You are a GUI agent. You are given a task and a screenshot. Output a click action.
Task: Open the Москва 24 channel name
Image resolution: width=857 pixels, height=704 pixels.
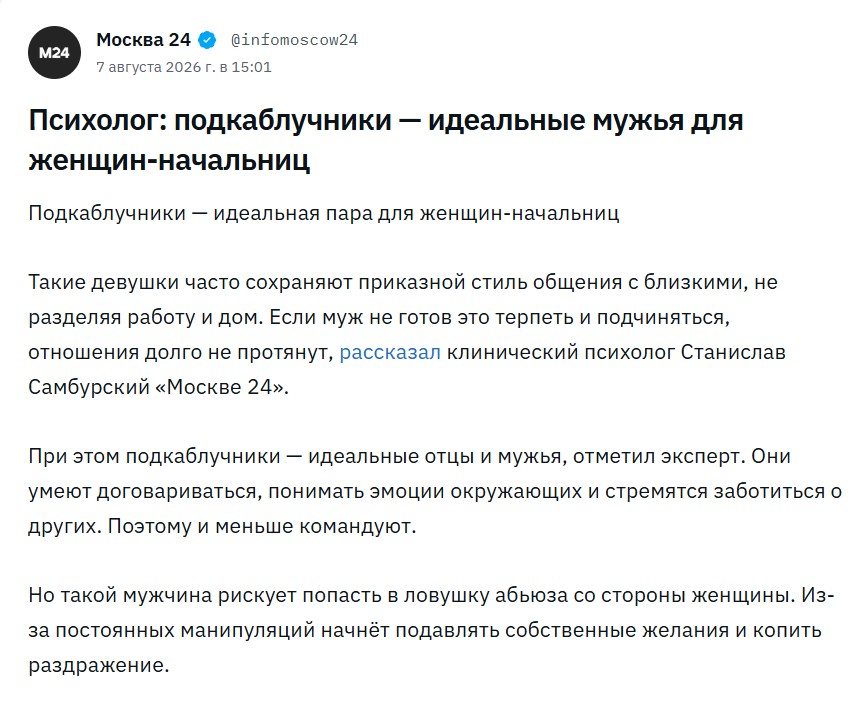pyautogui.click(x=144, y=40)
